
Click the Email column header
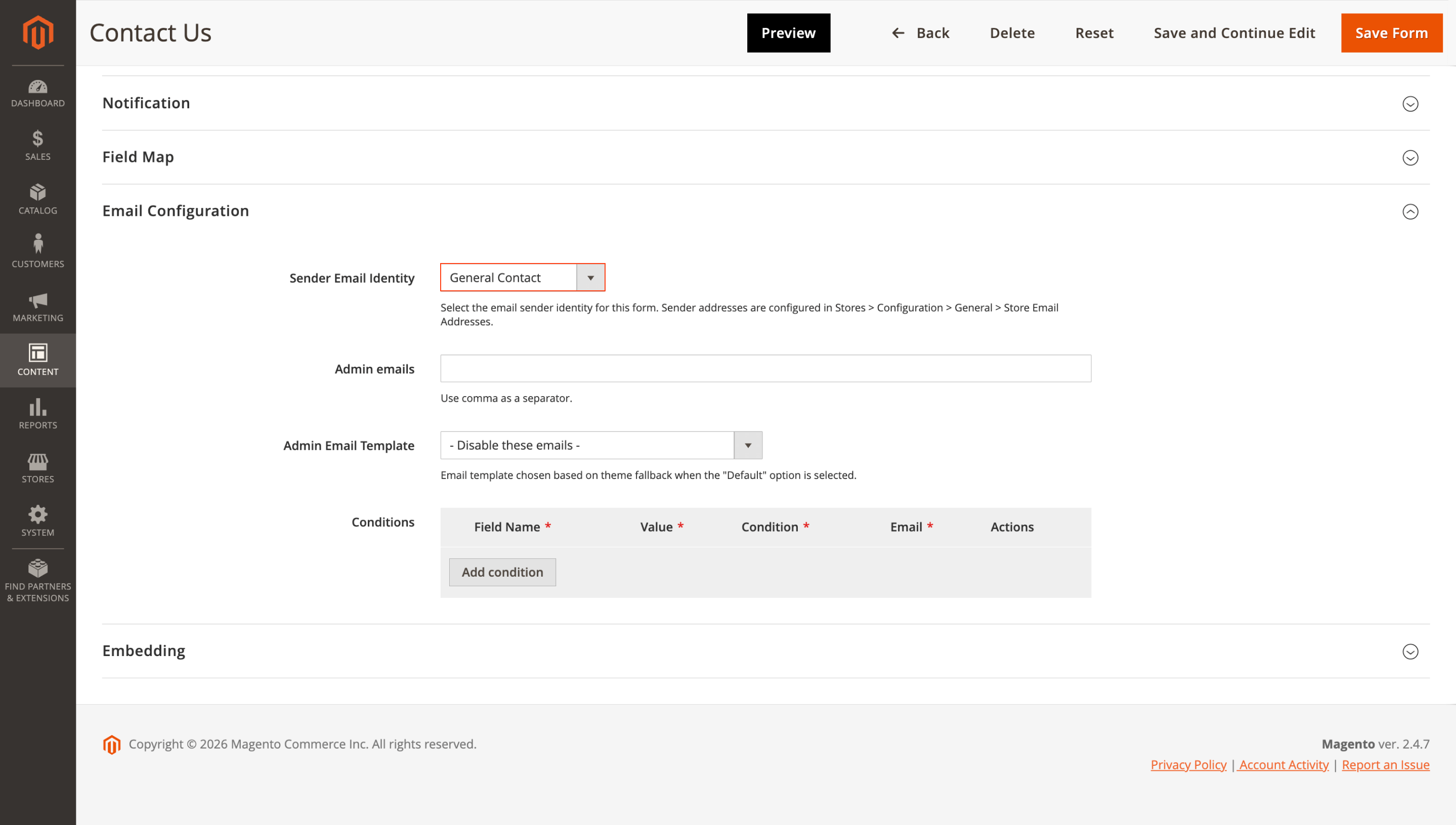click(x=912, y=527)
